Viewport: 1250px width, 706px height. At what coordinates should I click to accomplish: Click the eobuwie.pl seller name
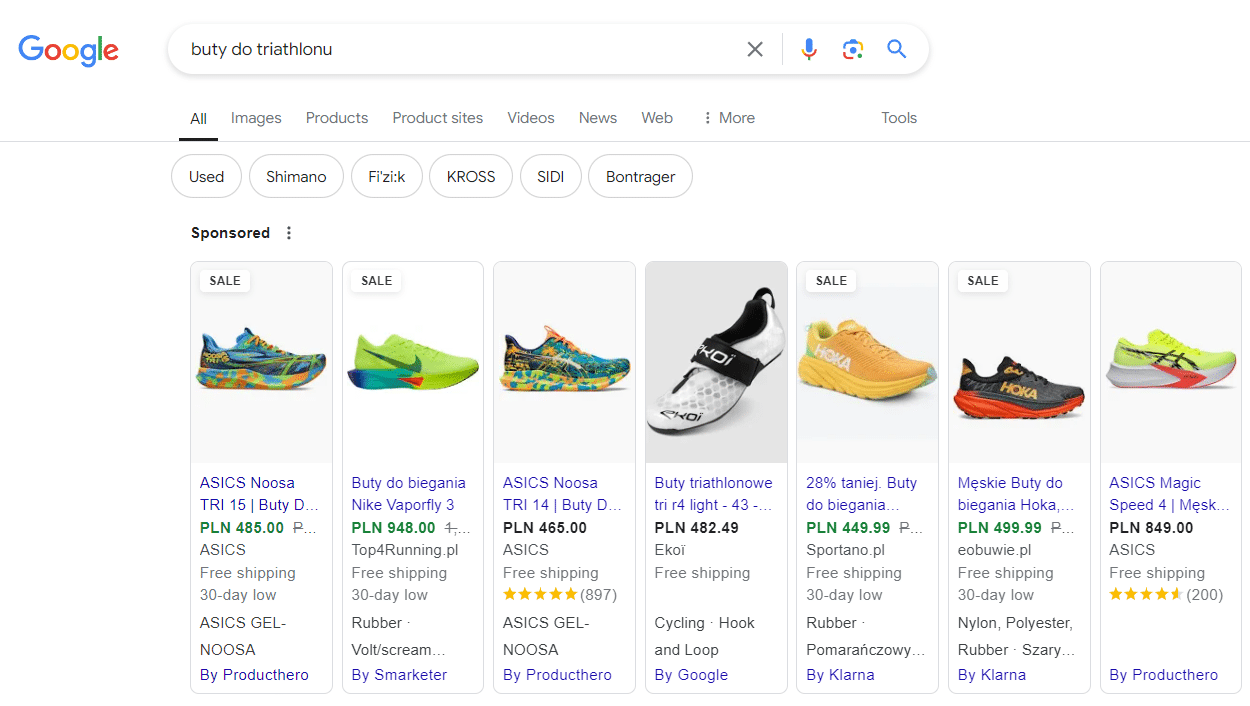point(994,550)
